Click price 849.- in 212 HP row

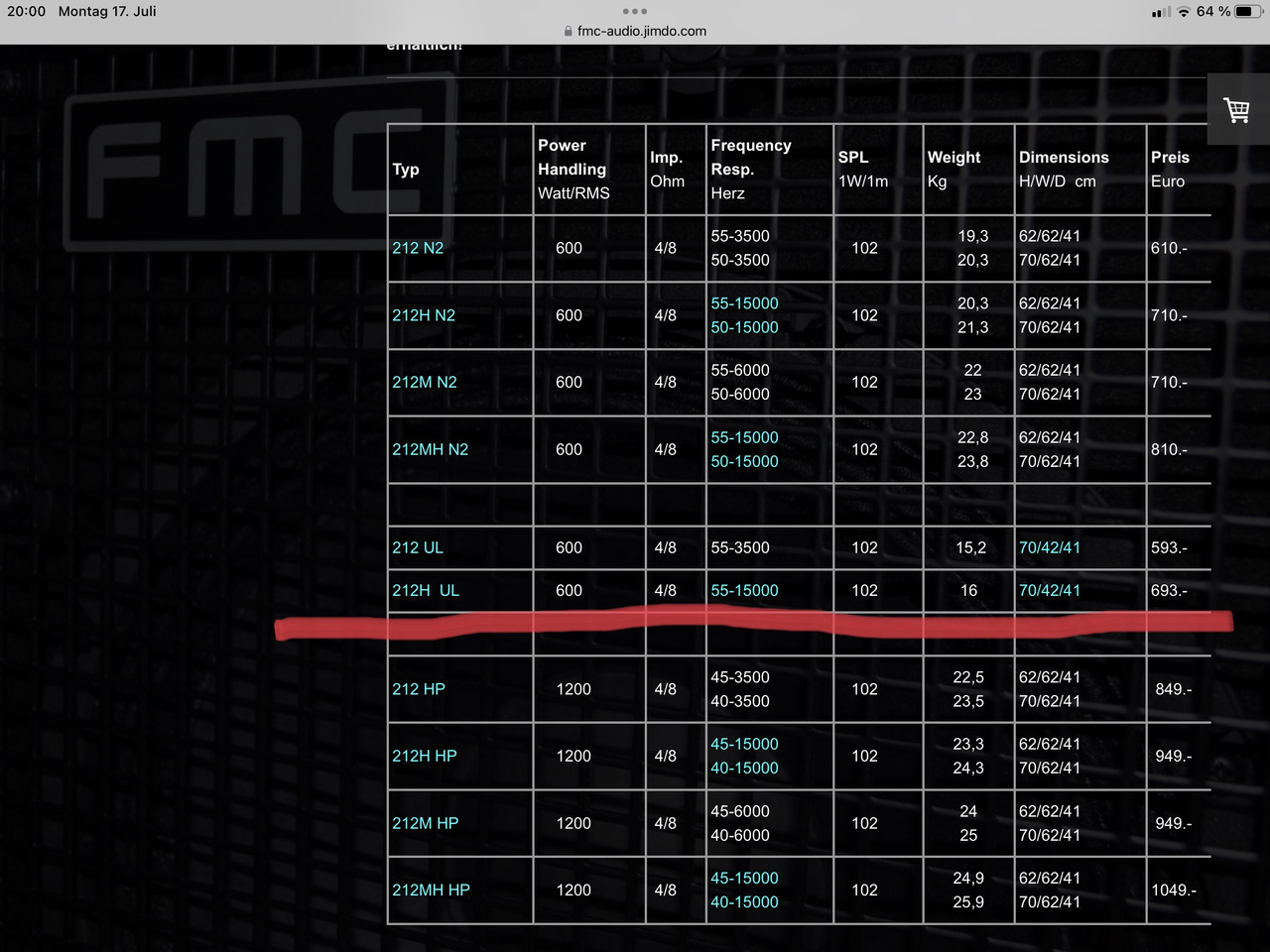1174,689
